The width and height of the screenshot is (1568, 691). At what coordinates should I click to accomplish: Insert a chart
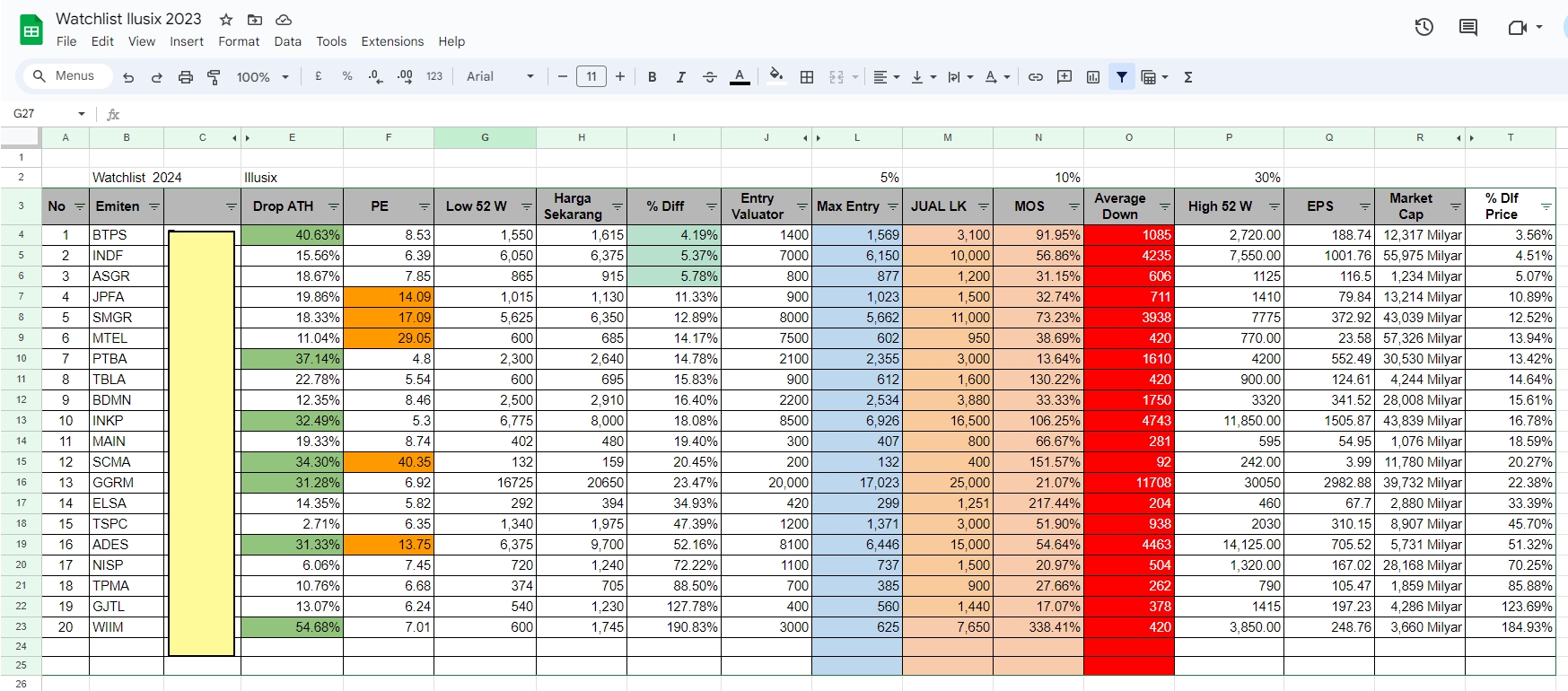pos(1093,77)
